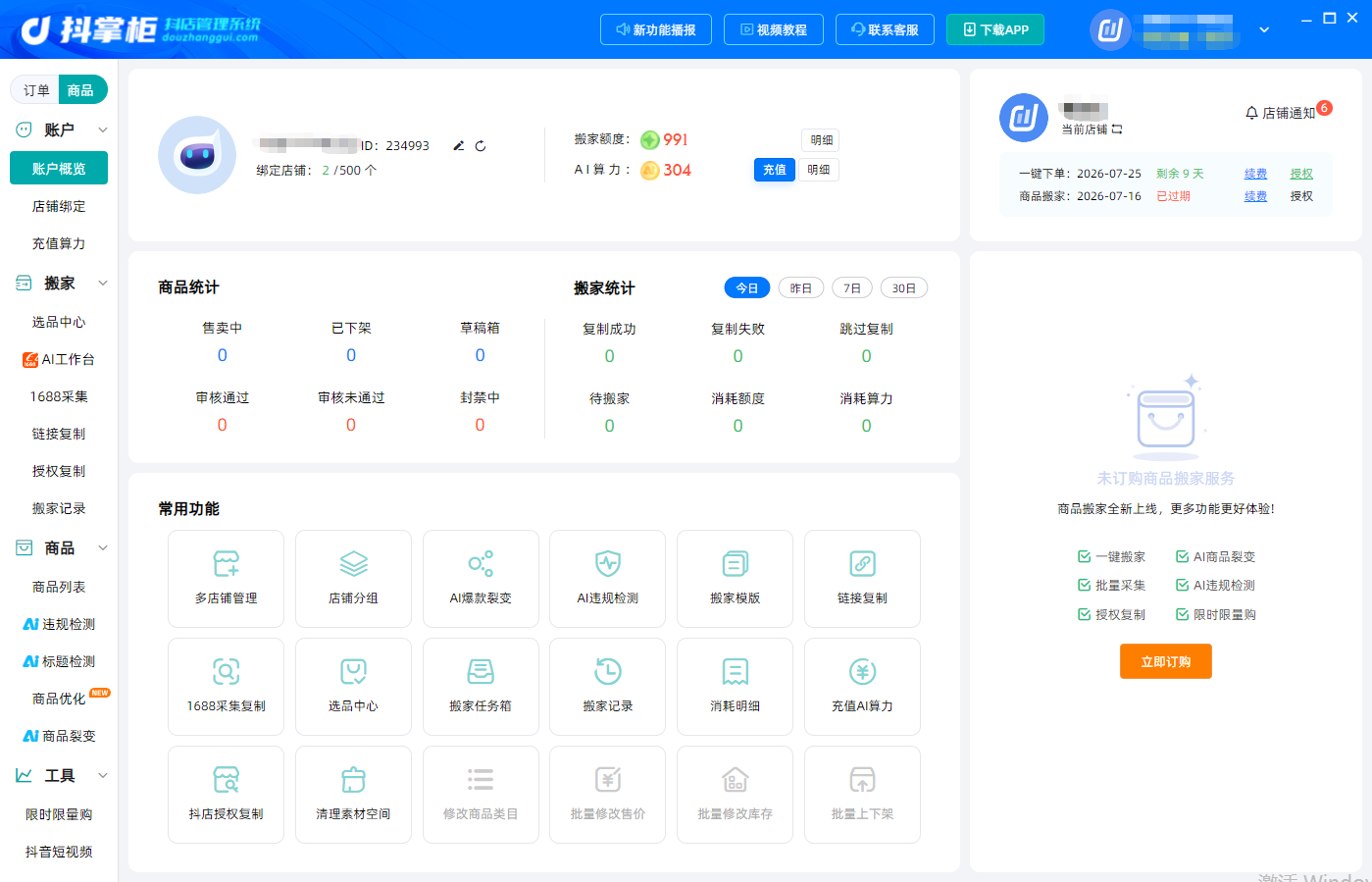Open 商品列表 in the sidebar
The width and height of the screenshot is (1372, 882).
coord(59,587)
